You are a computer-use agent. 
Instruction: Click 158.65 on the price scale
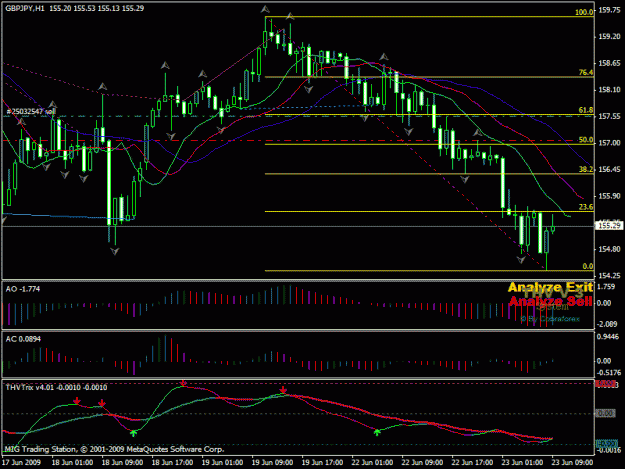pyautogui.click(x=609, y=63)
